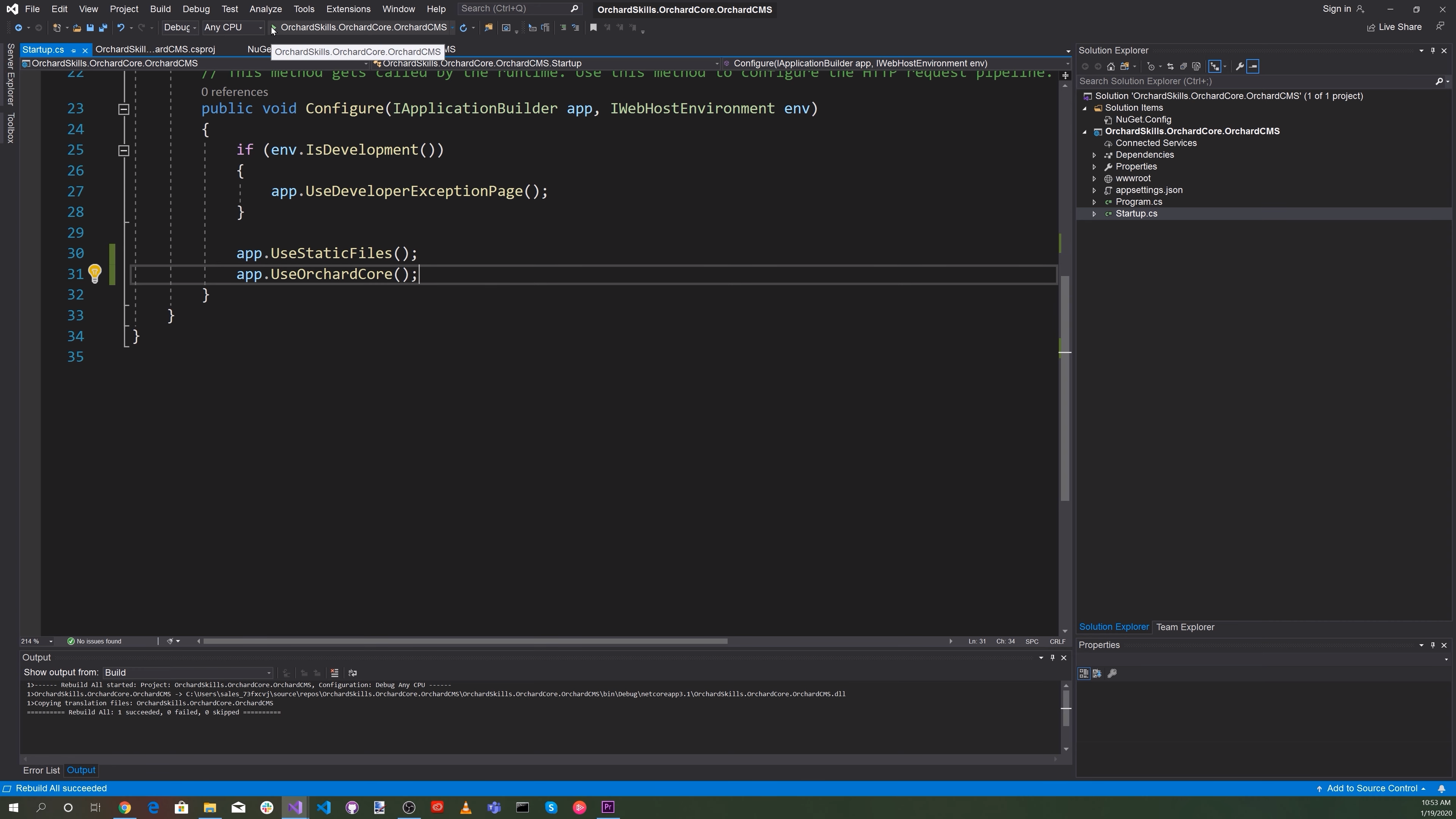1456x819 pixels.
Task: Collapse the Solution Items folder
Action: [x=1084, y=108]
